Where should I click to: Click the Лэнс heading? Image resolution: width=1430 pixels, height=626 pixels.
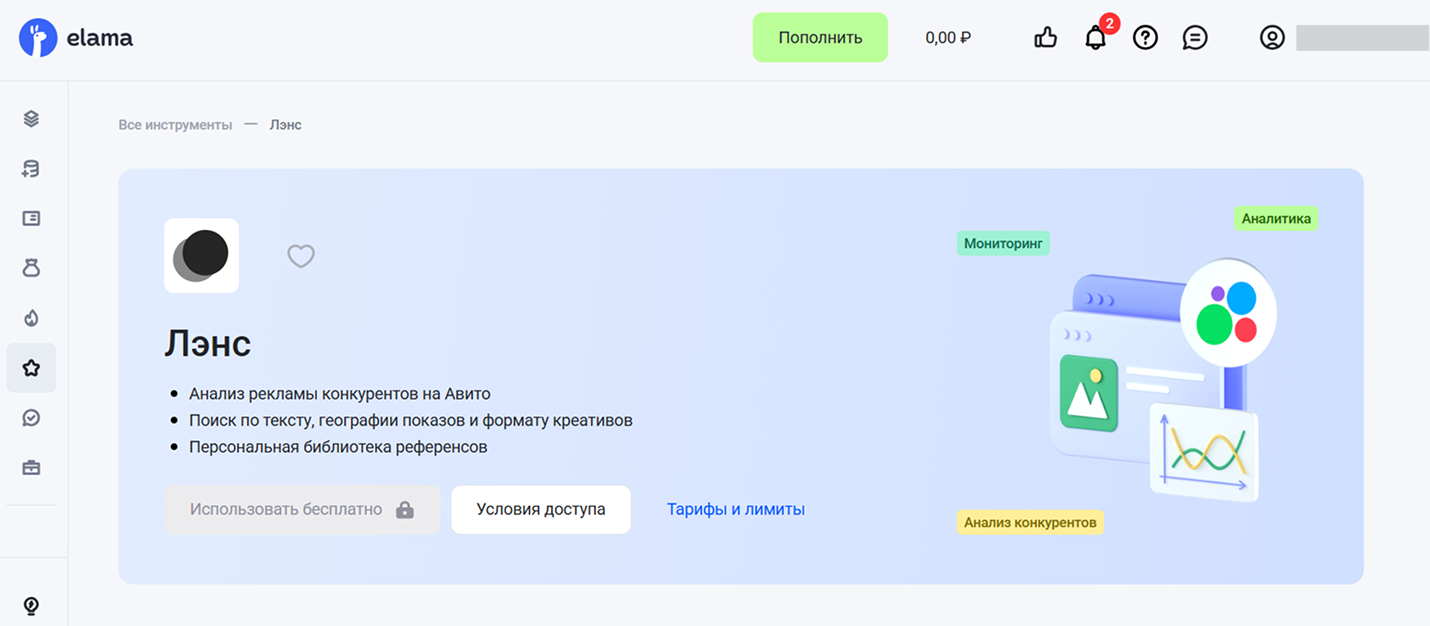[208, 344]
